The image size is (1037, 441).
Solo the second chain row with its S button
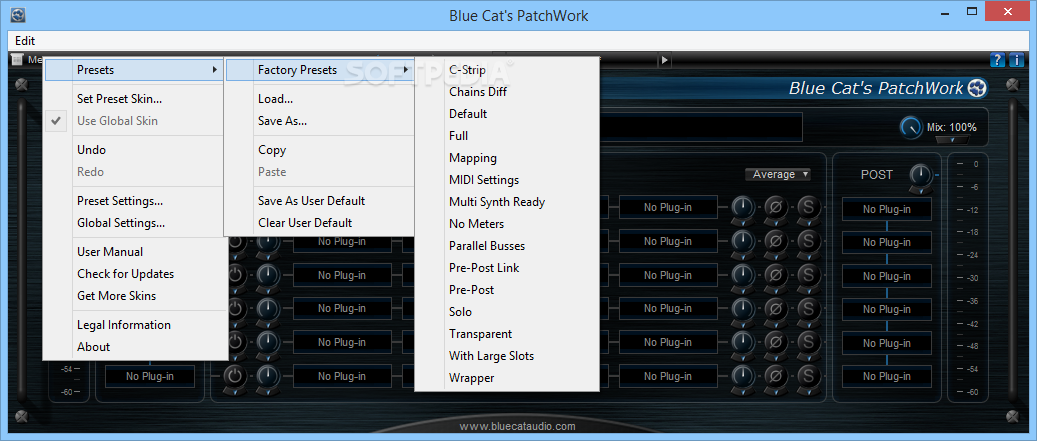808,241
